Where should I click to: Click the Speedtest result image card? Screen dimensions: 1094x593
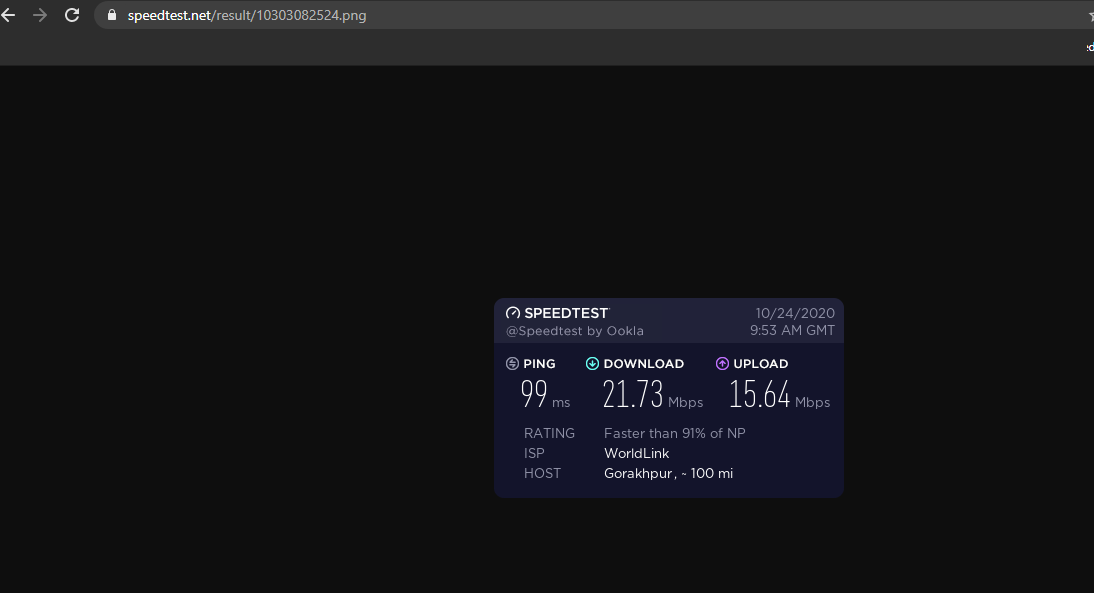[669, 398]
